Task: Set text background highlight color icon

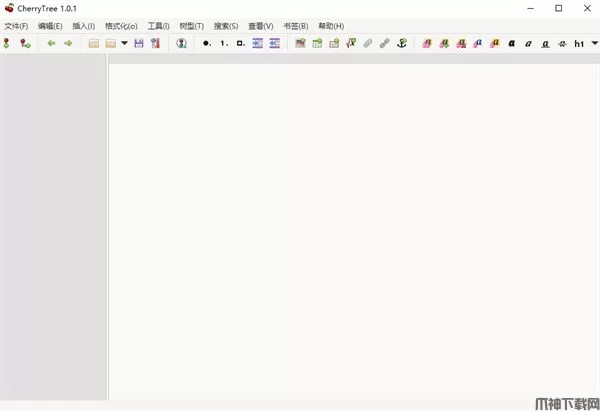Action: coord(495,43)
